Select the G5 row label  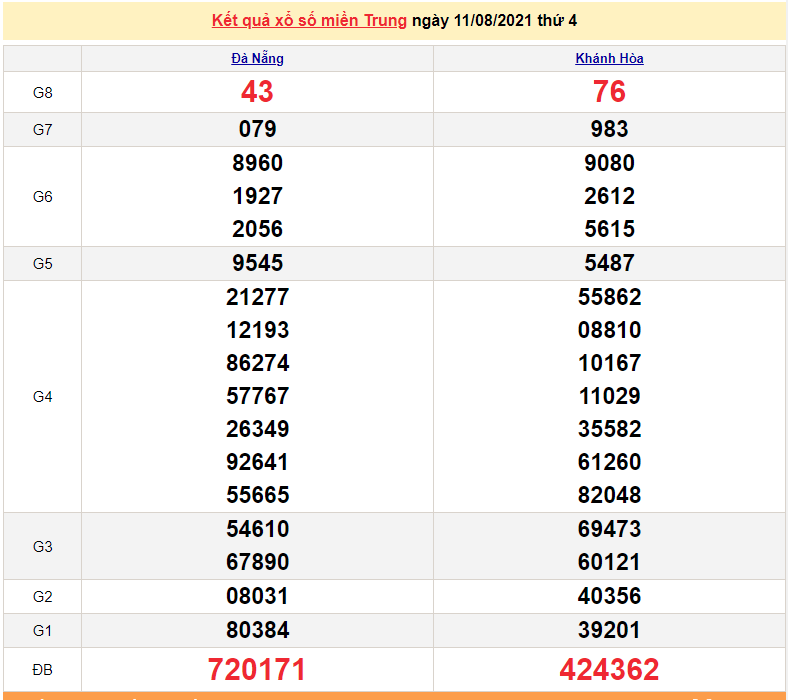coord(43,264)
